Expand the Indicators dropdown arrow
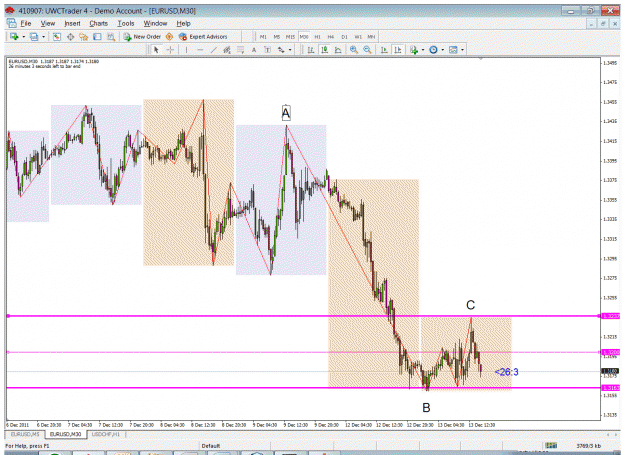Viewport: 625px width, 455px height. (x=423, y=50)
